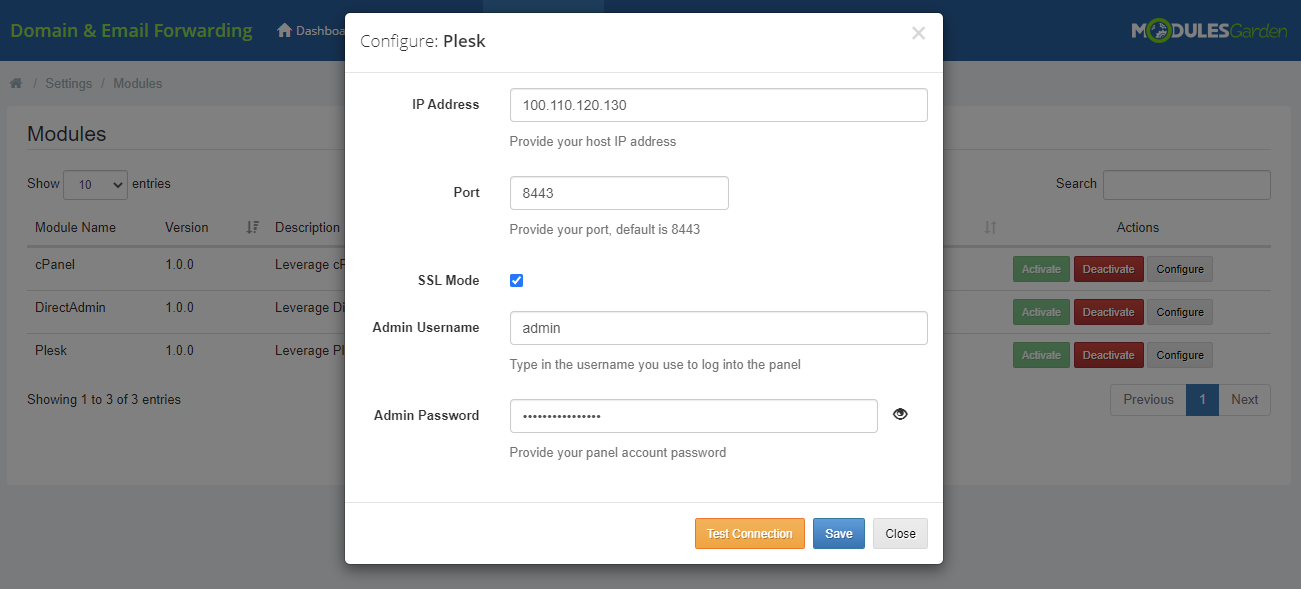Screen dimensions: 1301x589
Task: Open the Show entries dropdown
Action: tap(95, 184)
